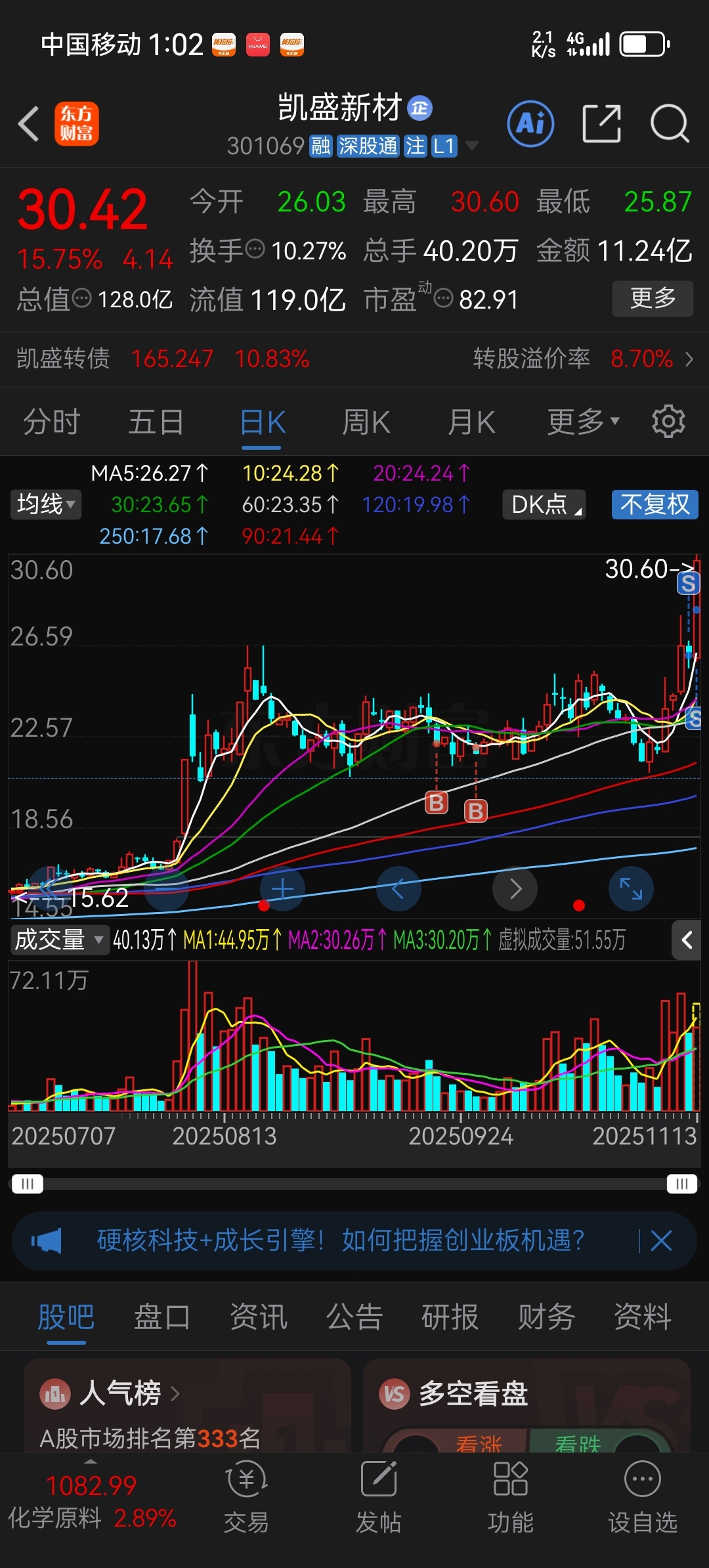Open the 股吧 tab
This screenshot has height=1568, width=709.
pyautogui.click(x=66, y=1317)
